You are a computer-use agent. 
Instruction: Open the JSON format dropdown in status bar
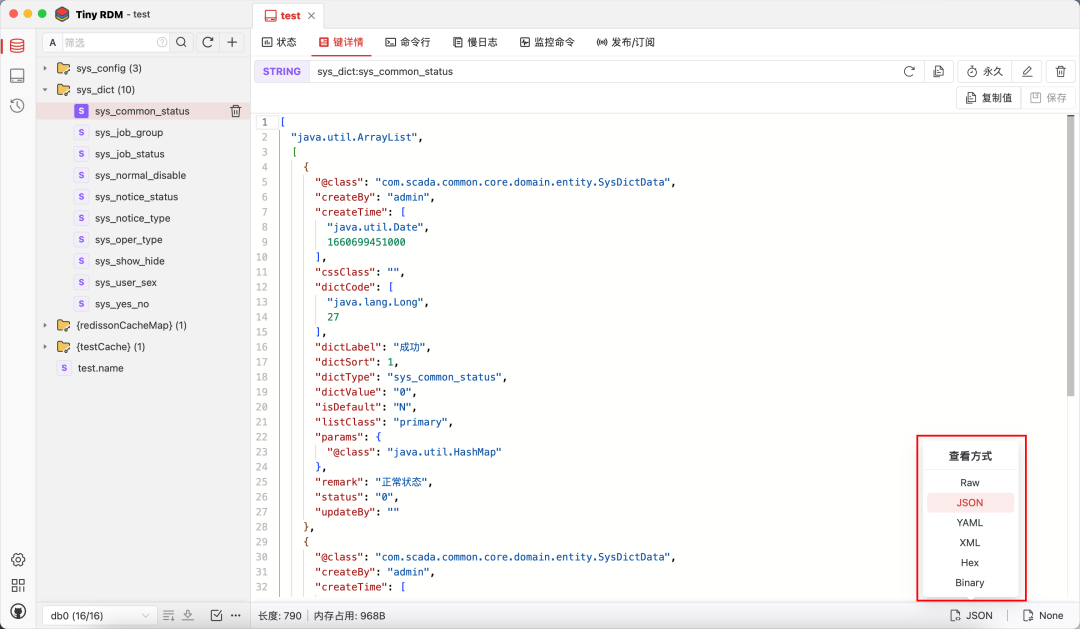971,615
